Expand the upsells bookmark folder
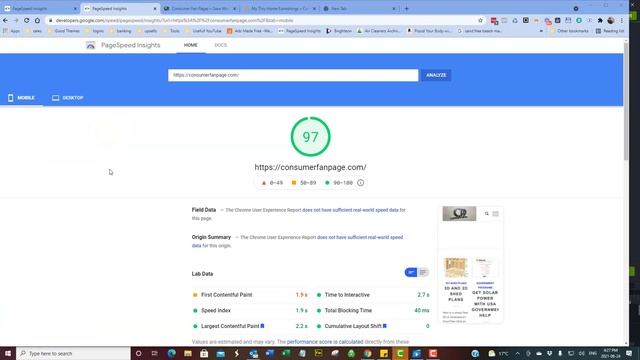This screenshot has height=360, width=640. 147,31
